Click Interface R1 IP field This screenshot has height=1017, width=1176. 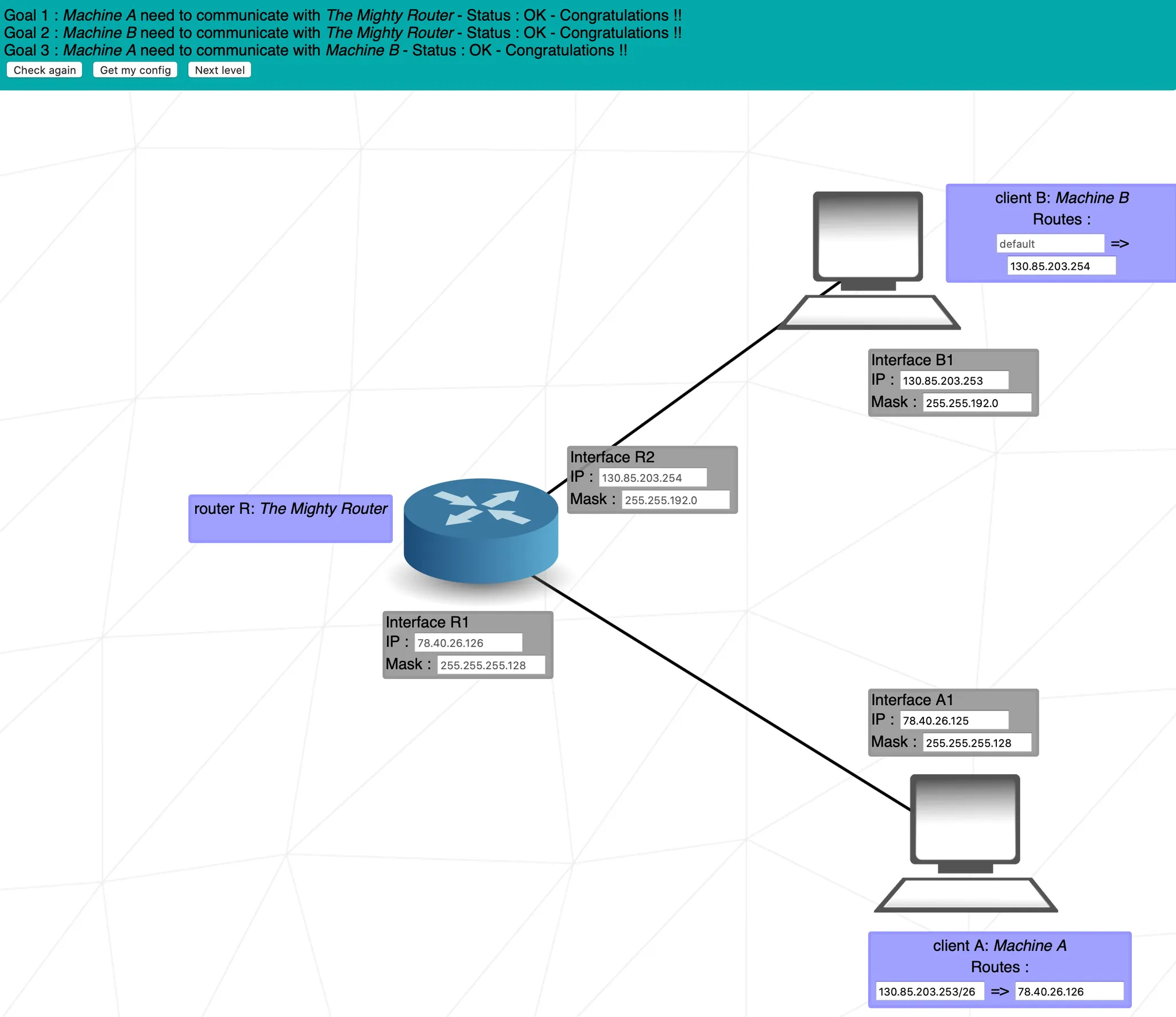[x=468, y=643]
